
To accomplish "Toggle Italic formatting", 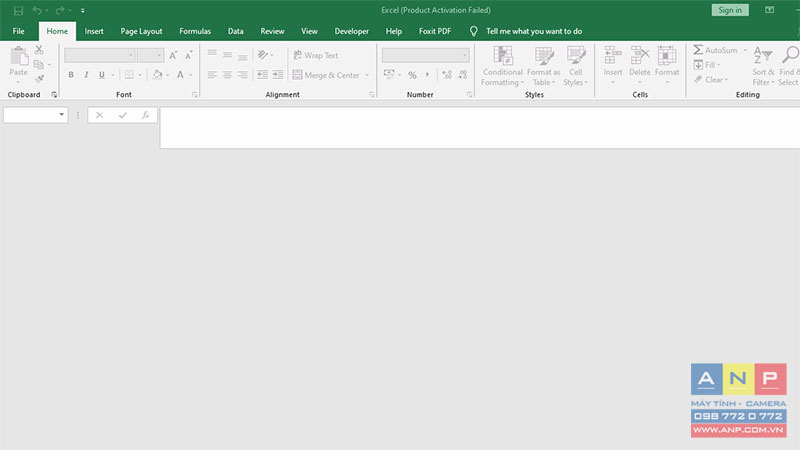I will 86,75.
